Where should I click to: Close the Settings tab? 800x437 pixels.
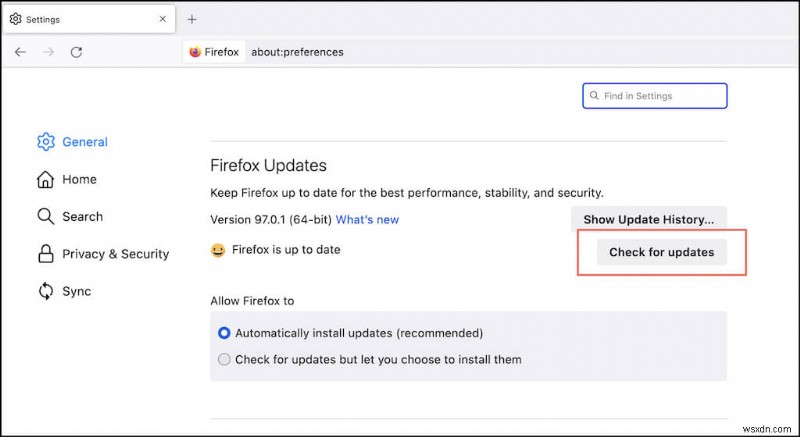pyautogui.click(x=163, y=19)
